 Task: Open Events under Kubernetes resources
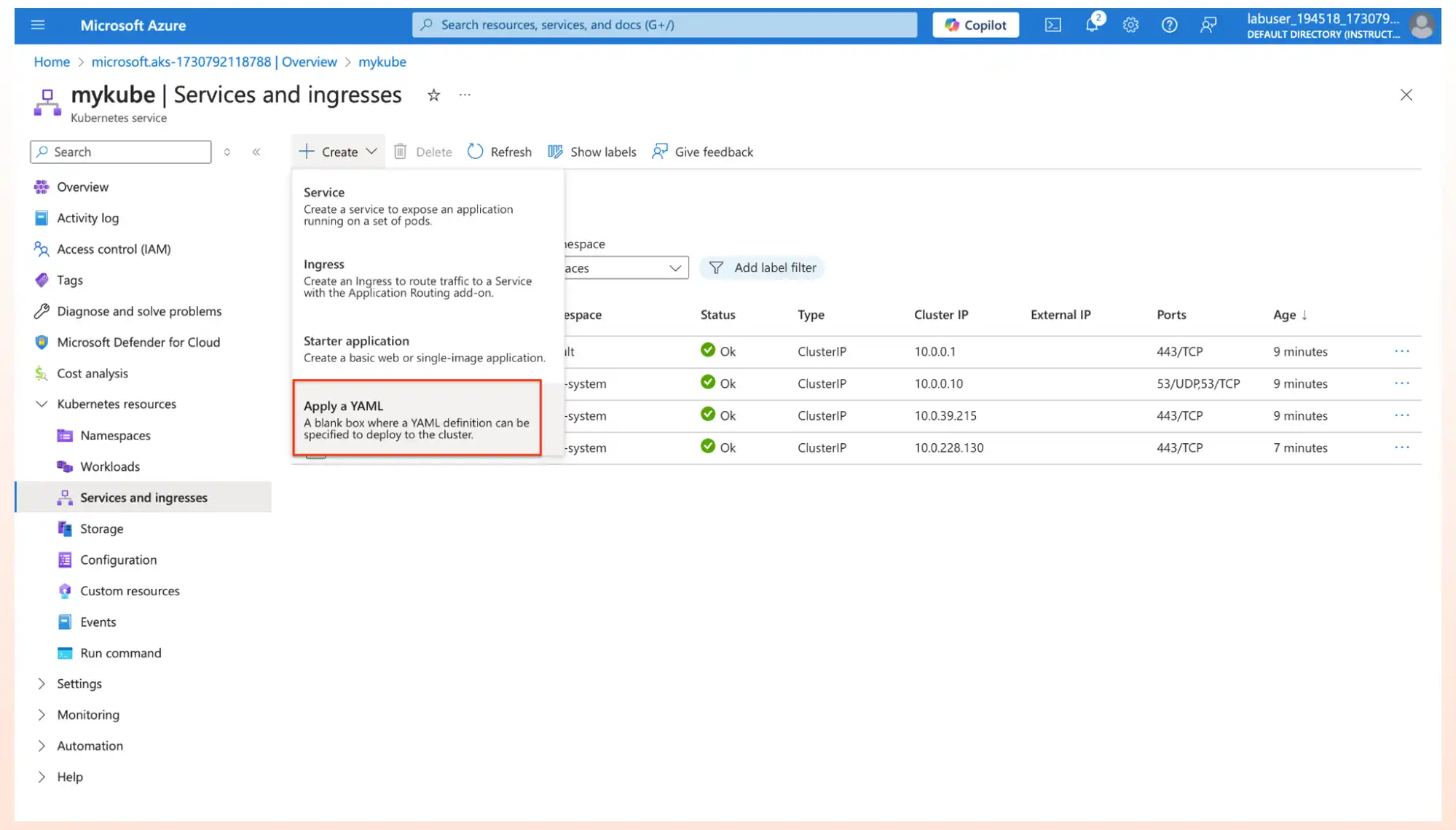(x=98, y=622)
